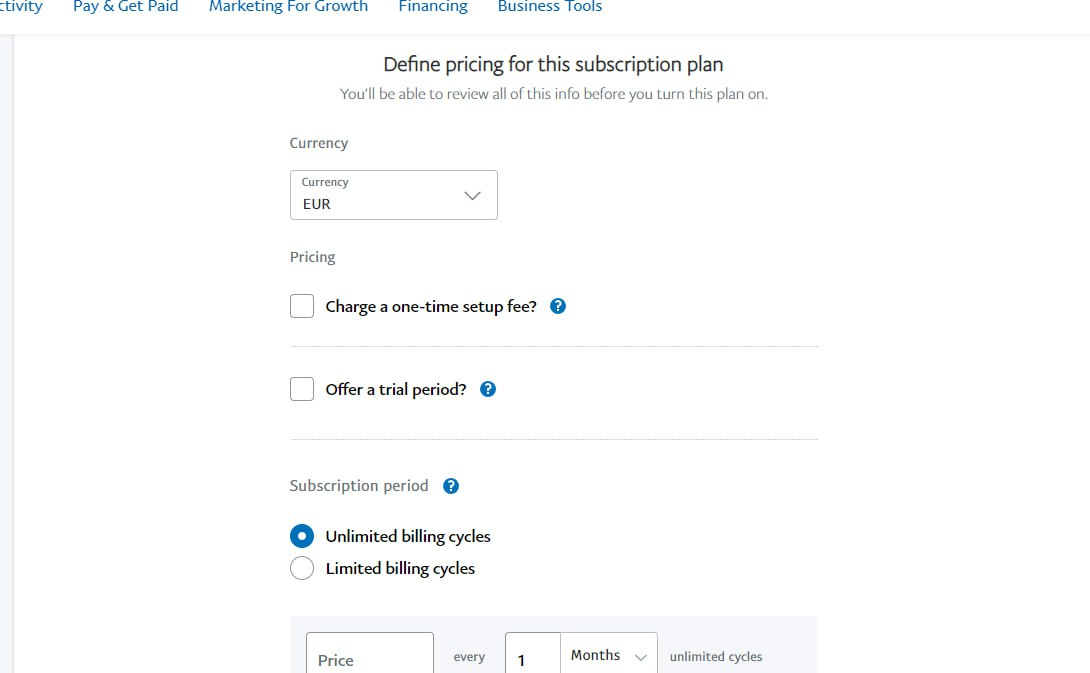Screen dimensions: 1090x673
Task: Enable the one-time setup fee checkbox
Action: 302,306
